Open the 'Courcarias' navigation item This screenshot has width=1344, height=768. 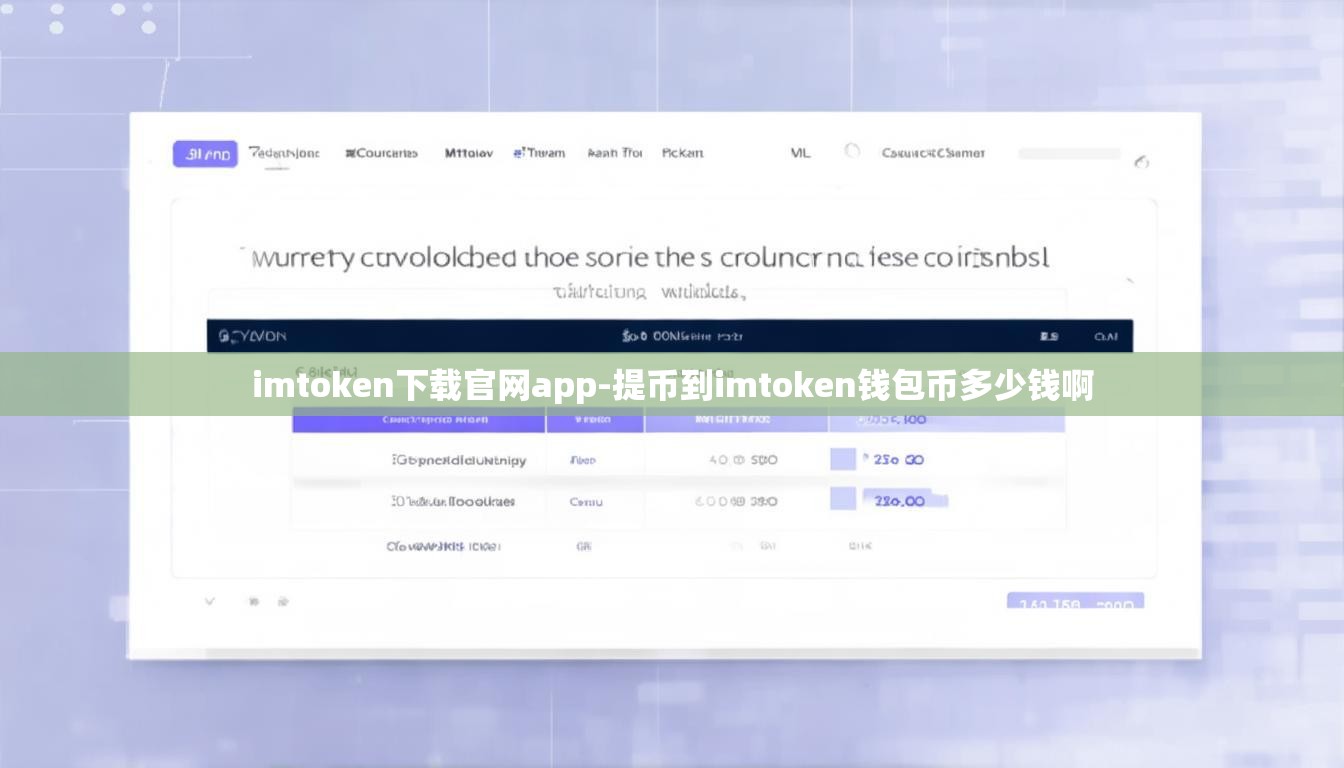381,153
